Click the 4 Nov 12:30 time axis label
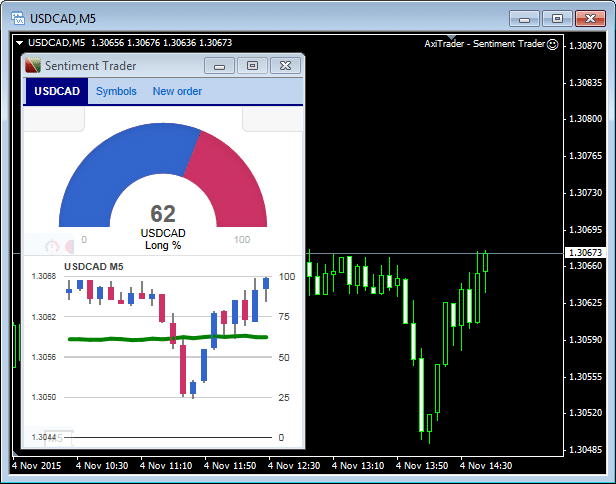The width and height of the screenshot is (616, 484). (294, 466)
